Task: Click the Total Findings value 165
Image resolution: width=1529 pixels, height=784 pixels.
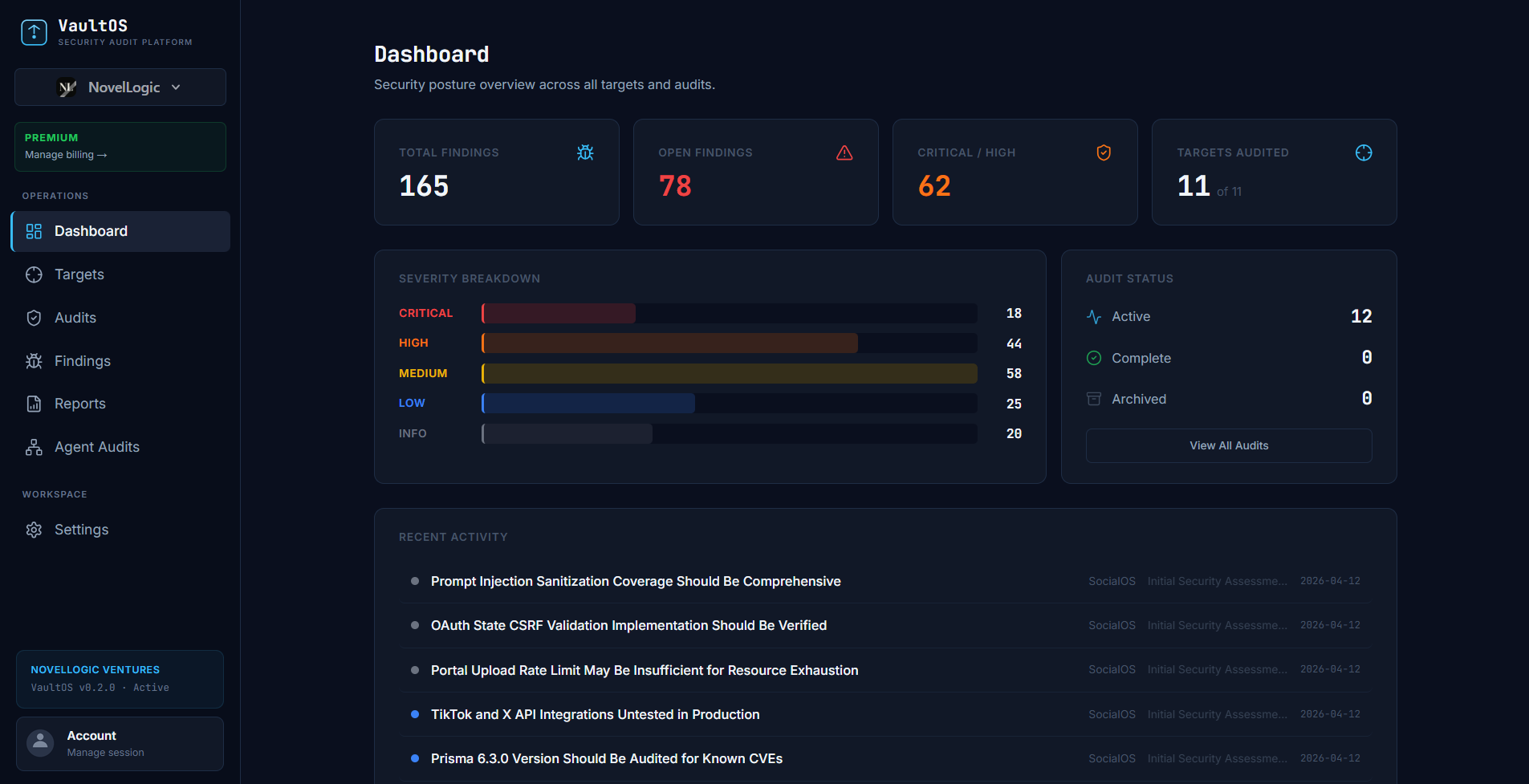Action: tap(424, 186)
